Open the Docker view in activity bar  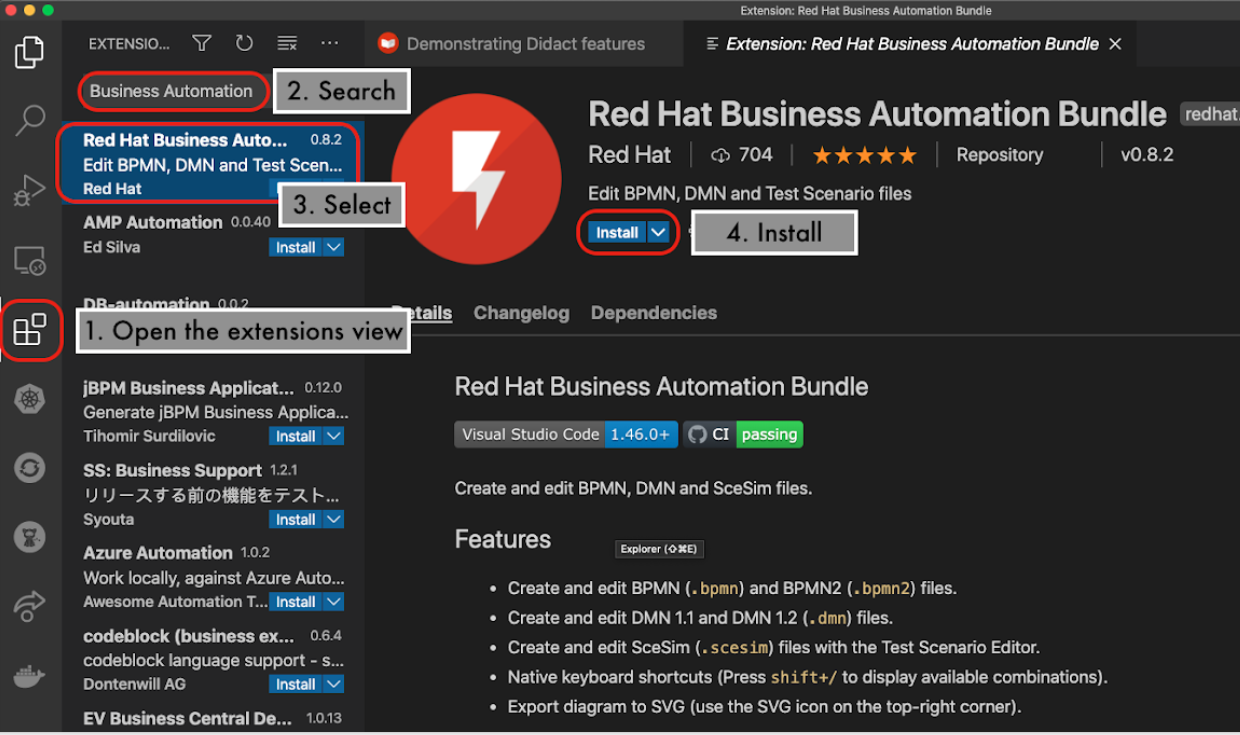tap(30, 676)
